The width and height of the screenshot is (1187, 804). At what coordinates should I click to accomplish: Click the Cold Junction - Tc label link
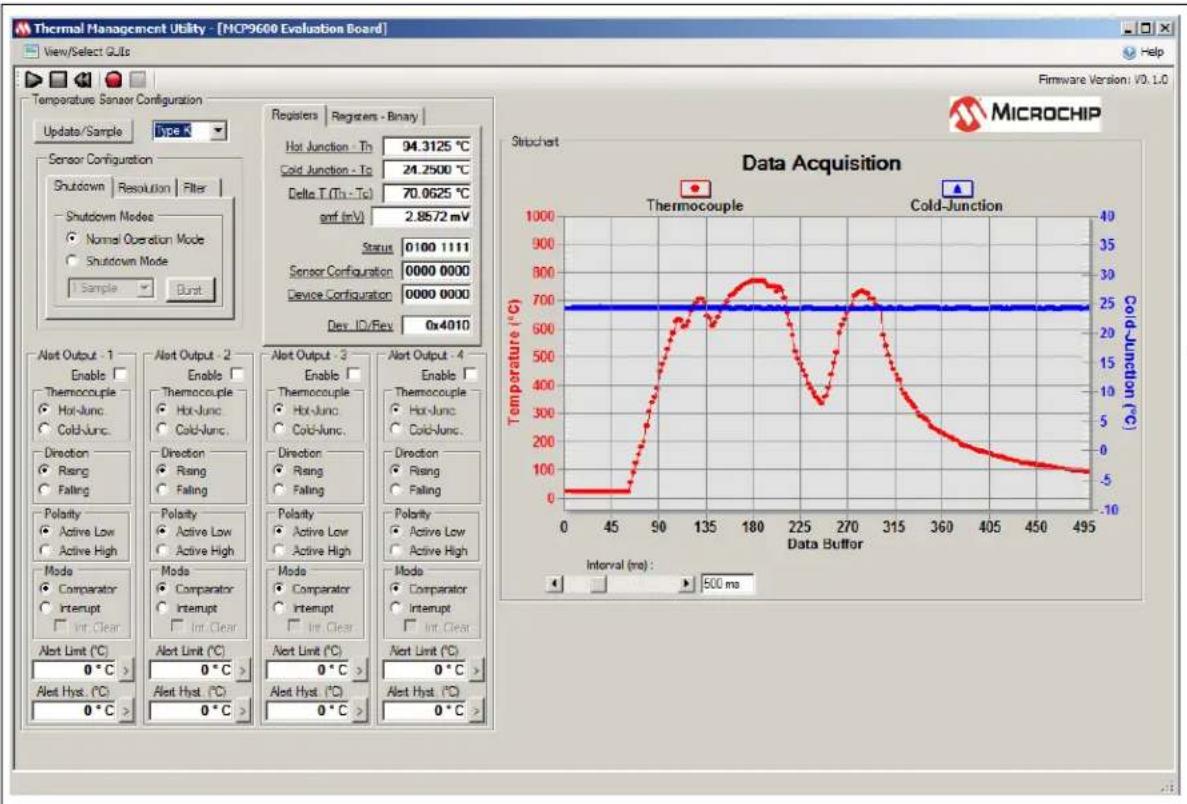[326, 170]
